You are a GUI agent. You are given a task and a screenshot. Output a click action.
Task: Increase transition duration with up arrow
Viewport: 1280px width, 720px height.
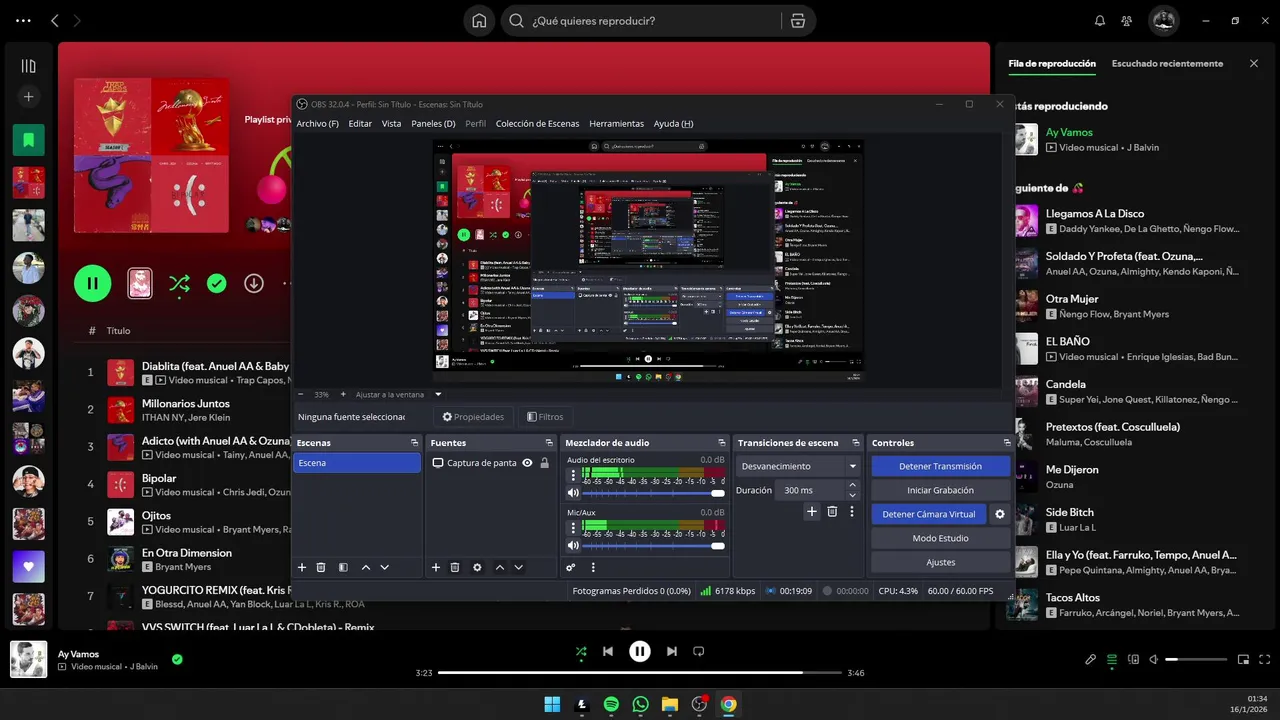(852, 485)
